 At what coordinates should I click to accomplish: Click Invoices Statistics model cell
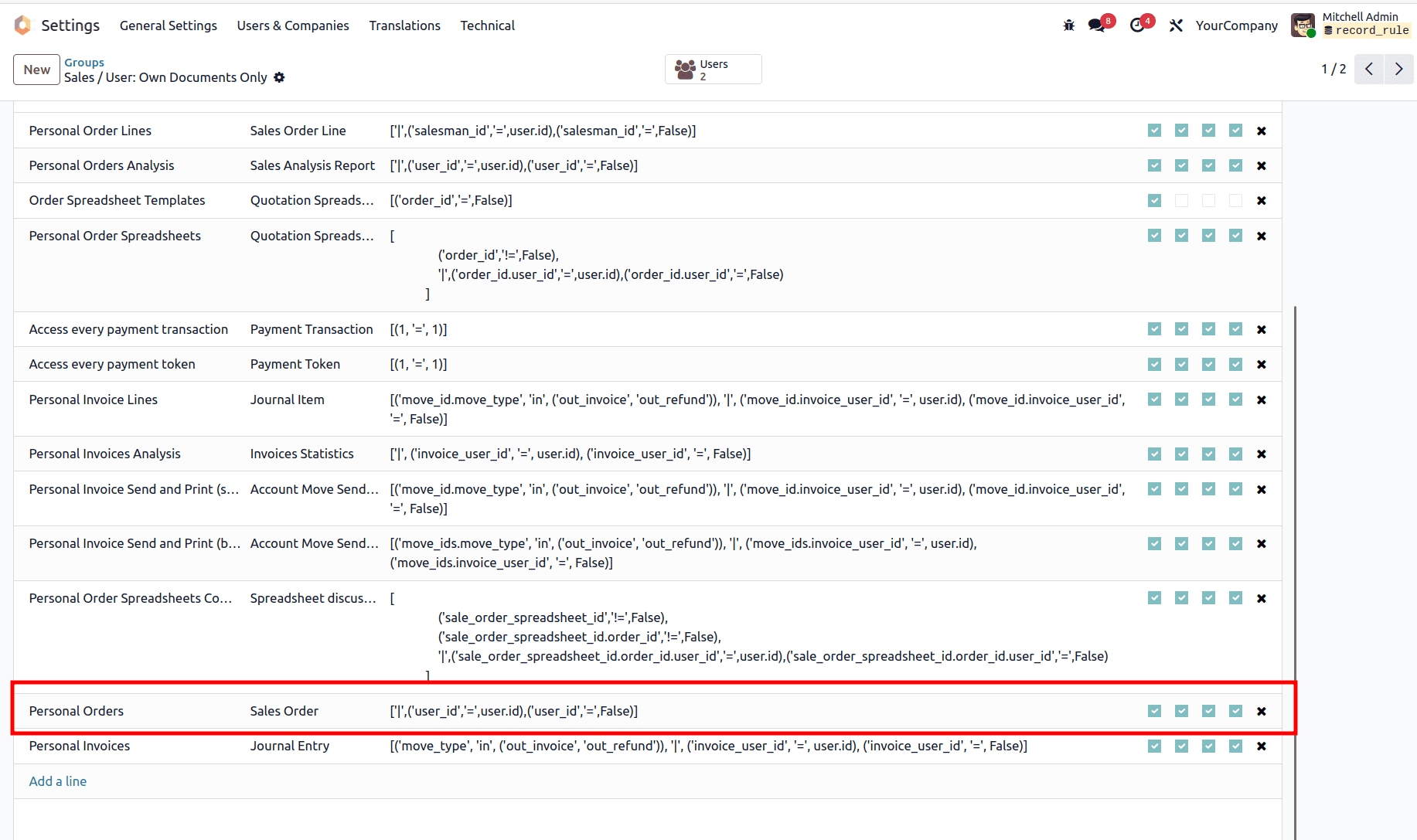point(301,454)
